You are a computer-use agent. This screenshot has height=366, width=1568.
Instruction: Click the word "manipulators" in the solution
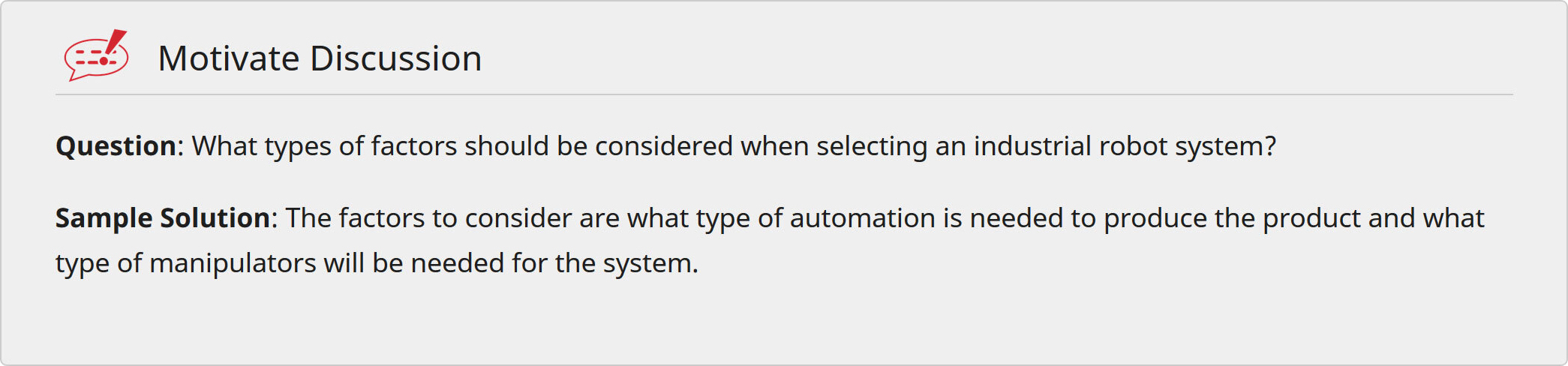point(233,263)
